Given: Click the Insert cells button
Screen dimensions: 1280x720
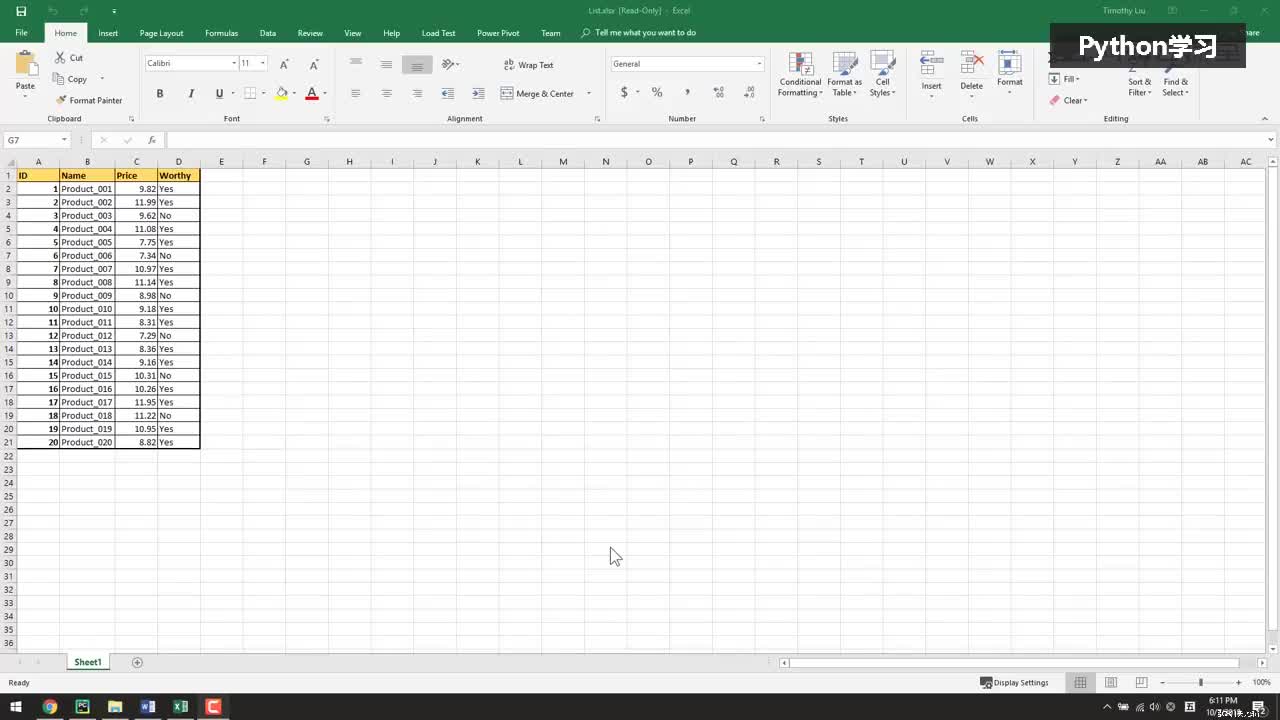Looking at the screenshot, I should tap(931, 74).
